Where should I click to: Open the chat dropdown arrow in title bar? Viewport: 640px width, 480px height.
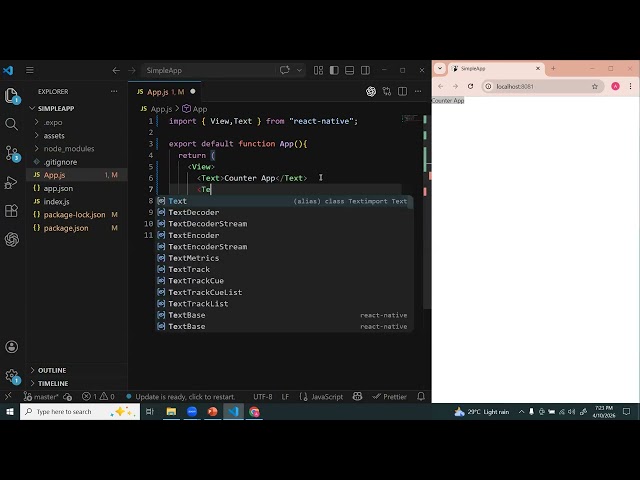[299, 70]
